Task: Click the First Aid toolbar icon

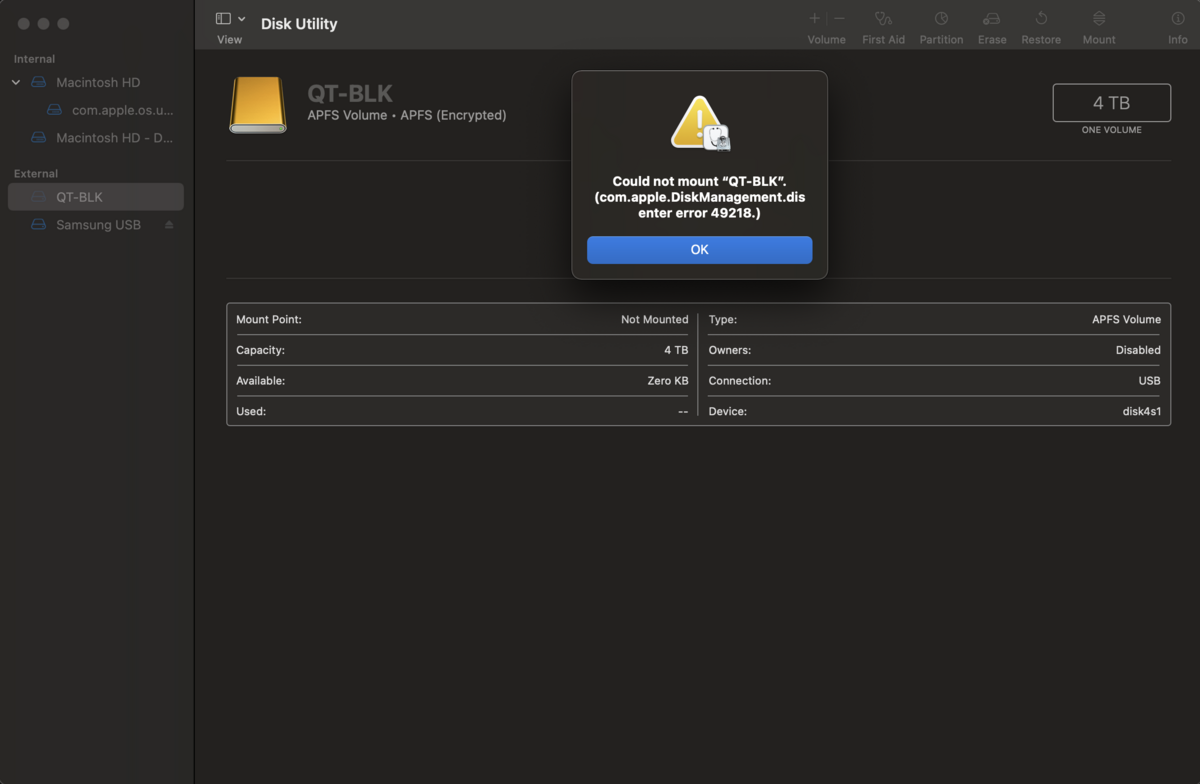Action: 883,19
